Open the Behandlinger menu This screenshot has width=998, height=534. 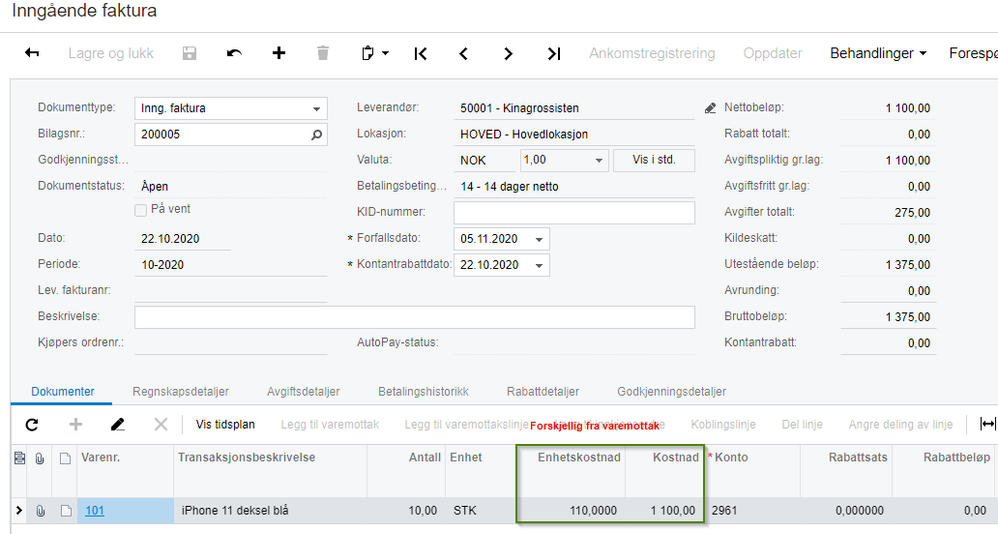pos(878,53)
